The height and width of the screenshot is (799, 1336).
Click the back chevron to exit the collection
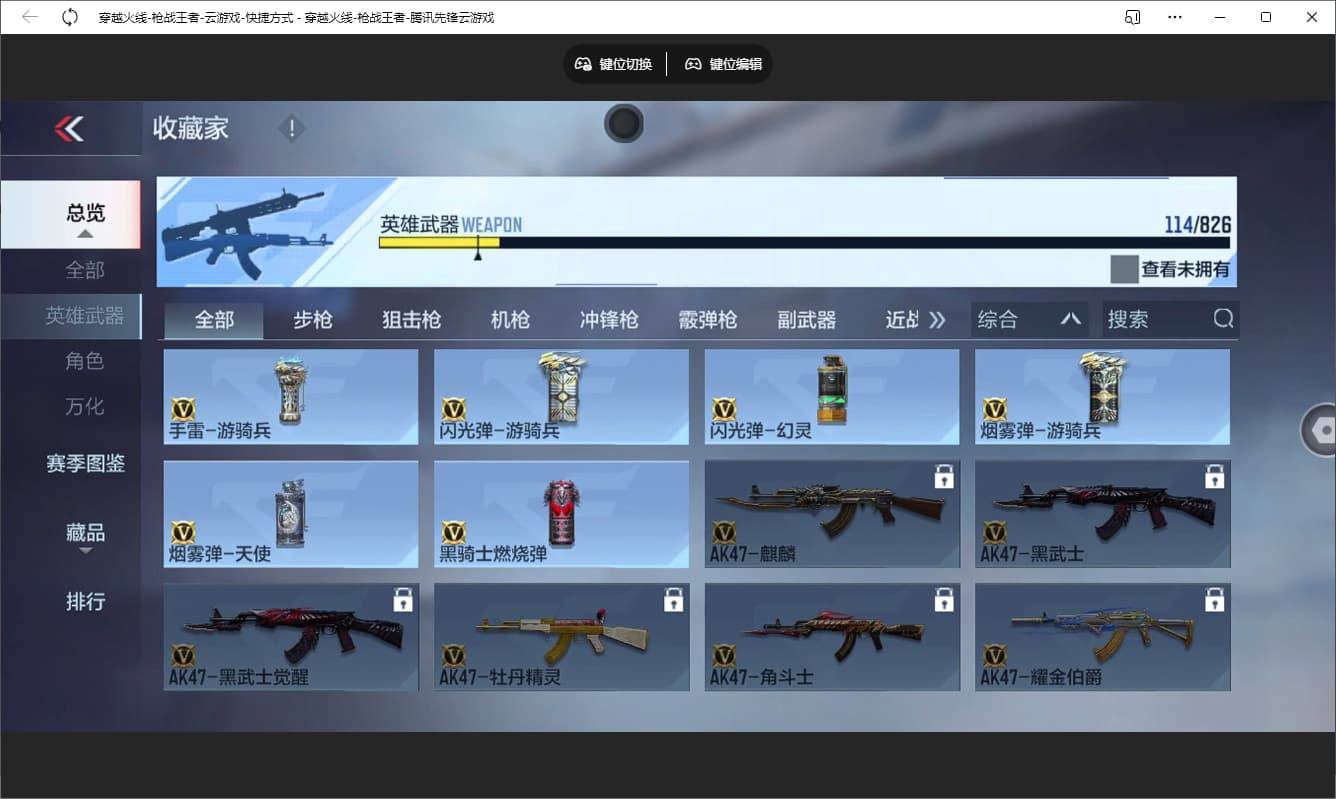coord(70,128)
